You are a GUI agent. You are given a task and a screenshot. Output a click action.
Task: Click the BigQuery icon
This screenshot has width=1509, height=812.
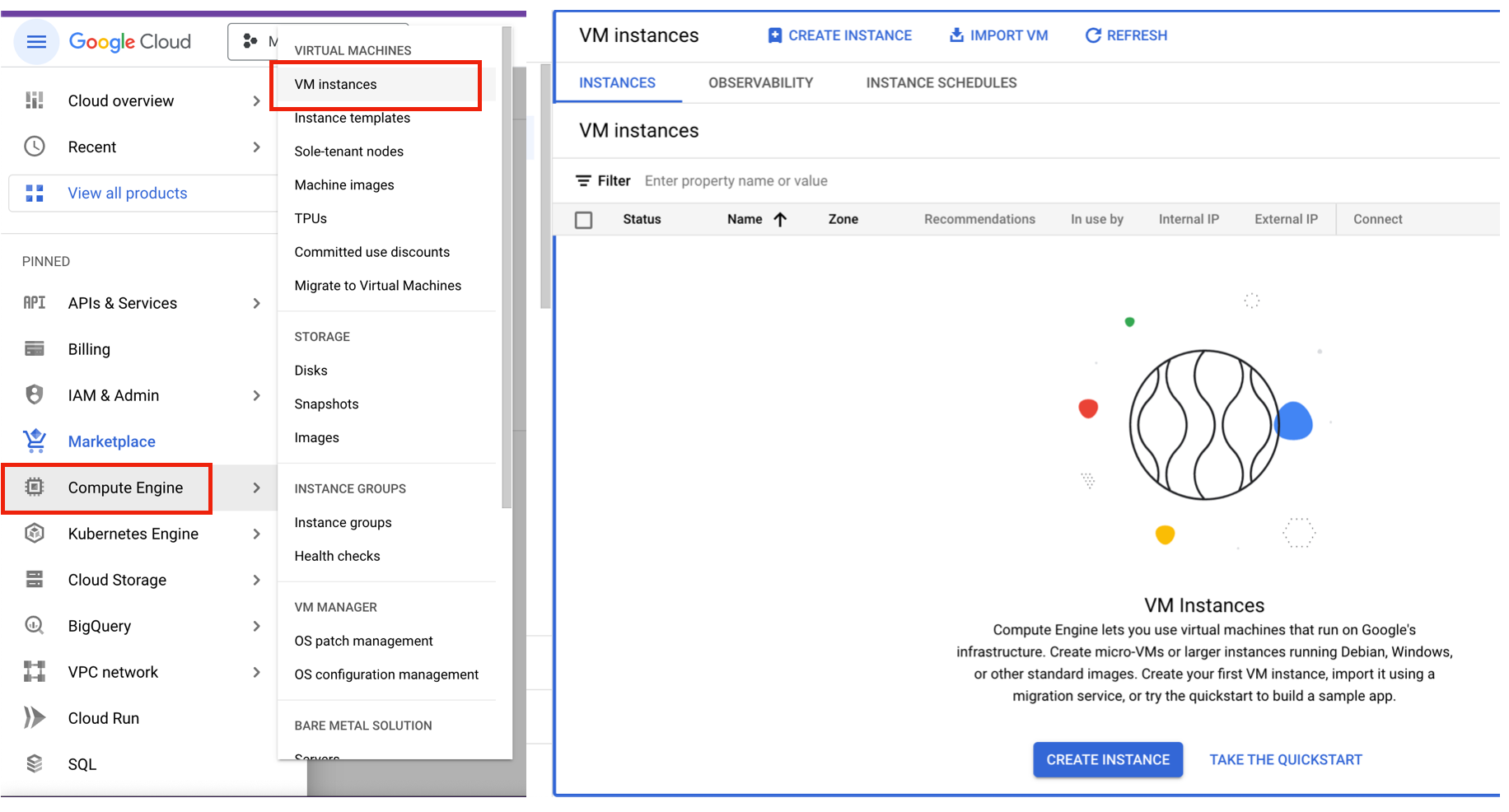35,625
